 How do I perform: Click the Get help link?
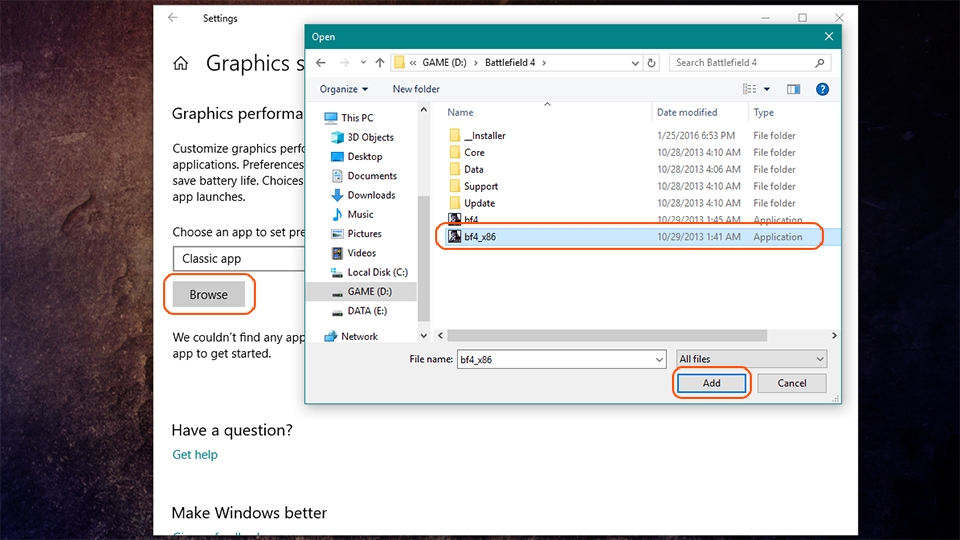coord(195,454)
